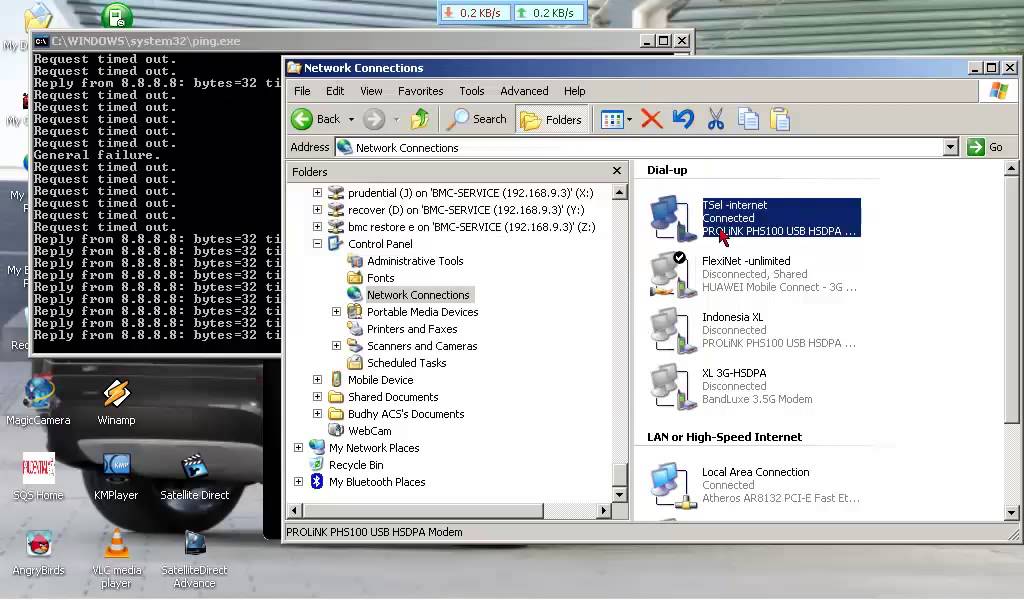Click the green Back arrow button
The width and height of the screenshot is (1024, 600).
tap(302, 119)
